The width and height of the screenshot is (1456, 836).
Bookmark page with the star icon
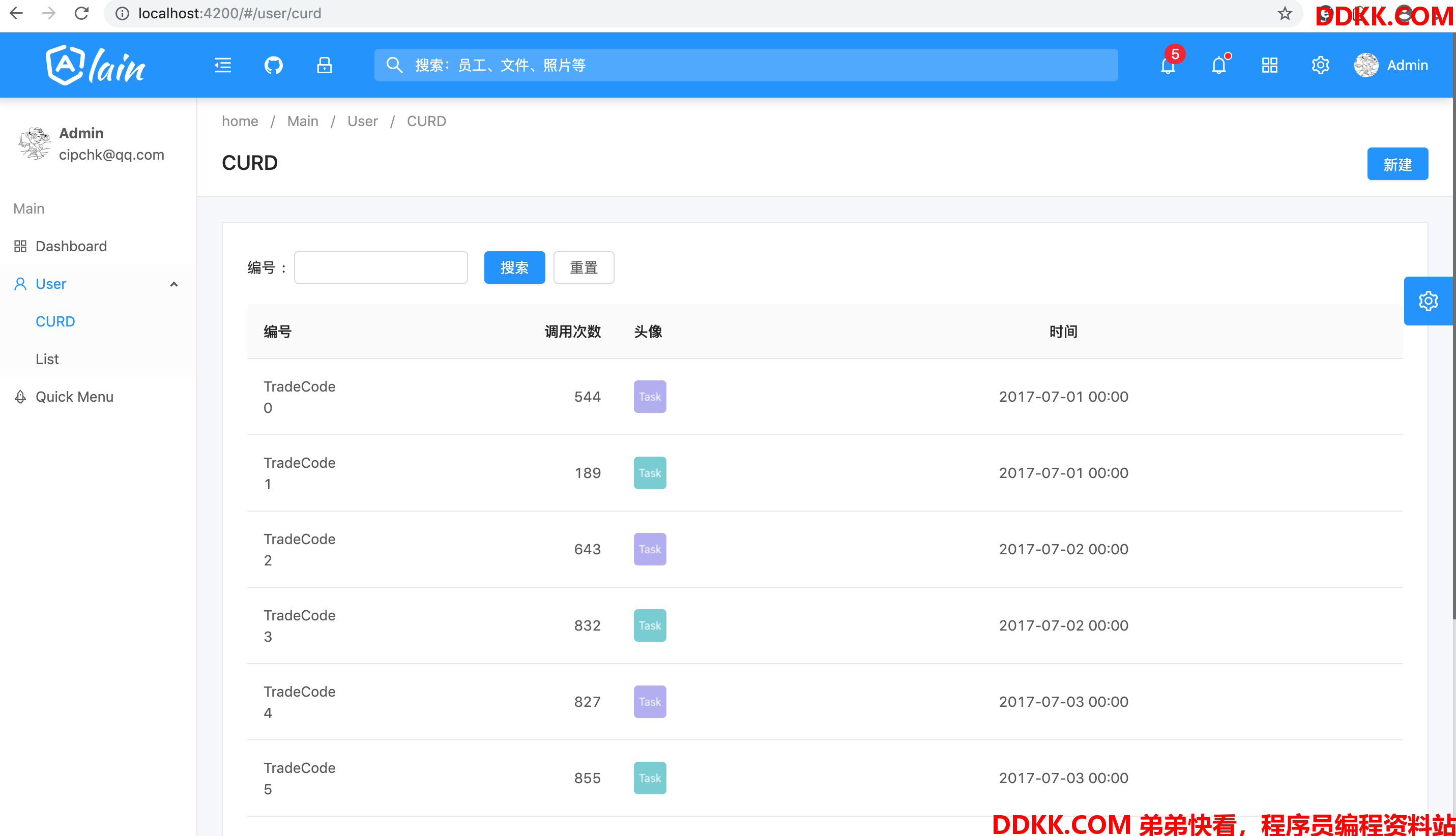[x=1285, y=13]
